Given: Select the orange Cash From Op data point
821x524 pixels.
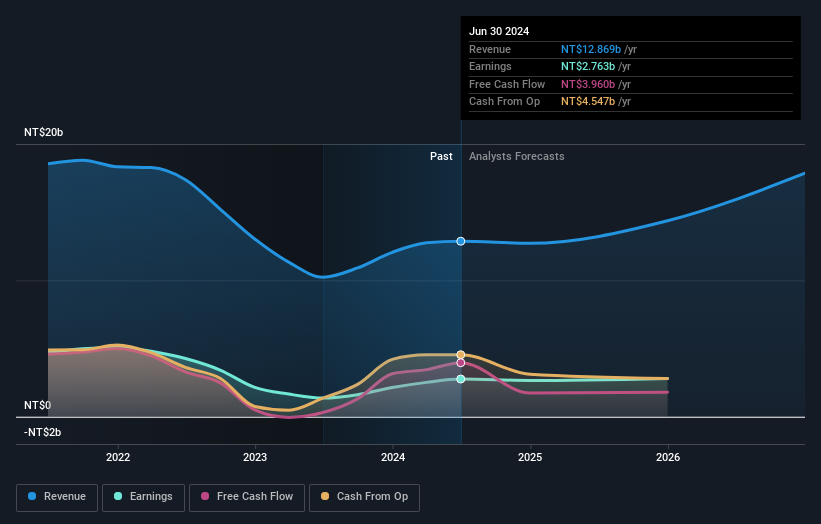Looking at the screenshot, I should 461,355.
